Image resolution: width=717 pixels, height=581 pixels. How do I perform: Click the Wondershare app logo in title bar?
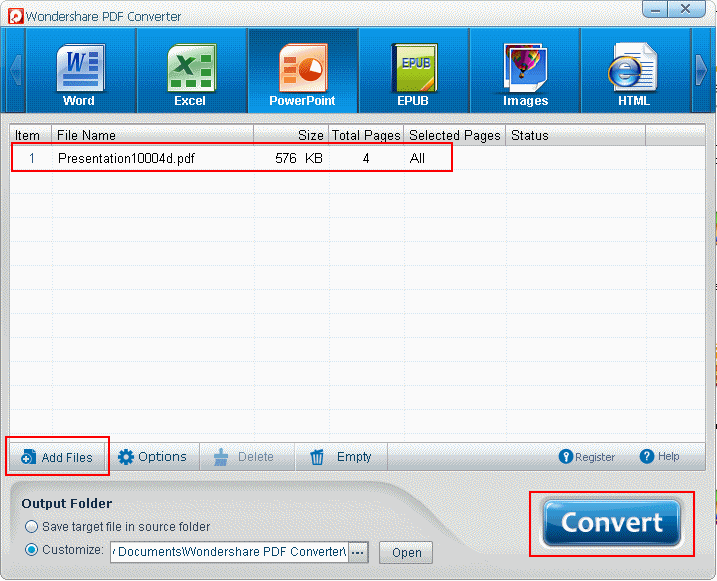tap(16, 16)
